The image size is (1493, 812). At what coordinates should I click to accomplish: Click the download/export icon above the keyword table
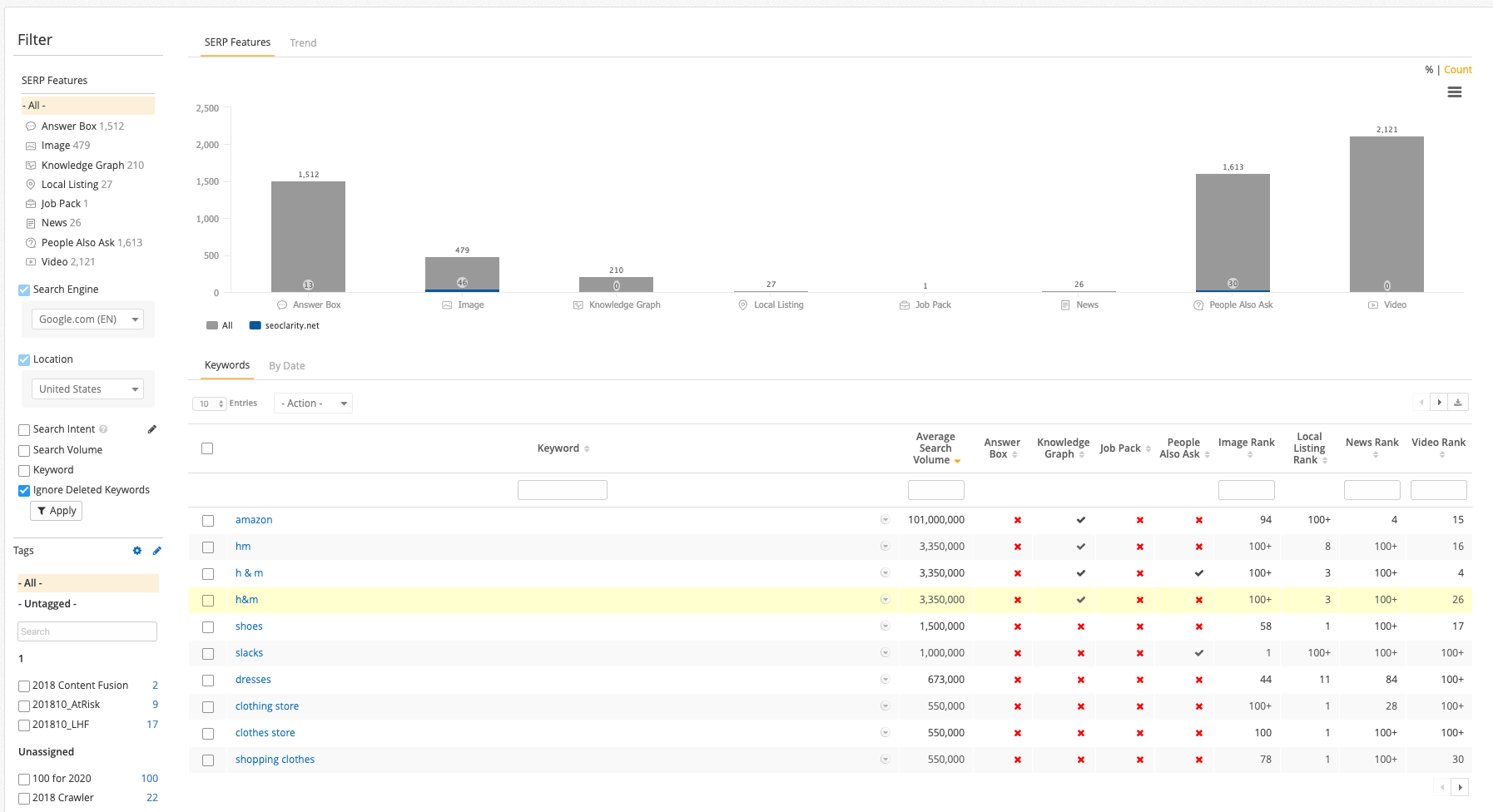tap(1457, 402)
